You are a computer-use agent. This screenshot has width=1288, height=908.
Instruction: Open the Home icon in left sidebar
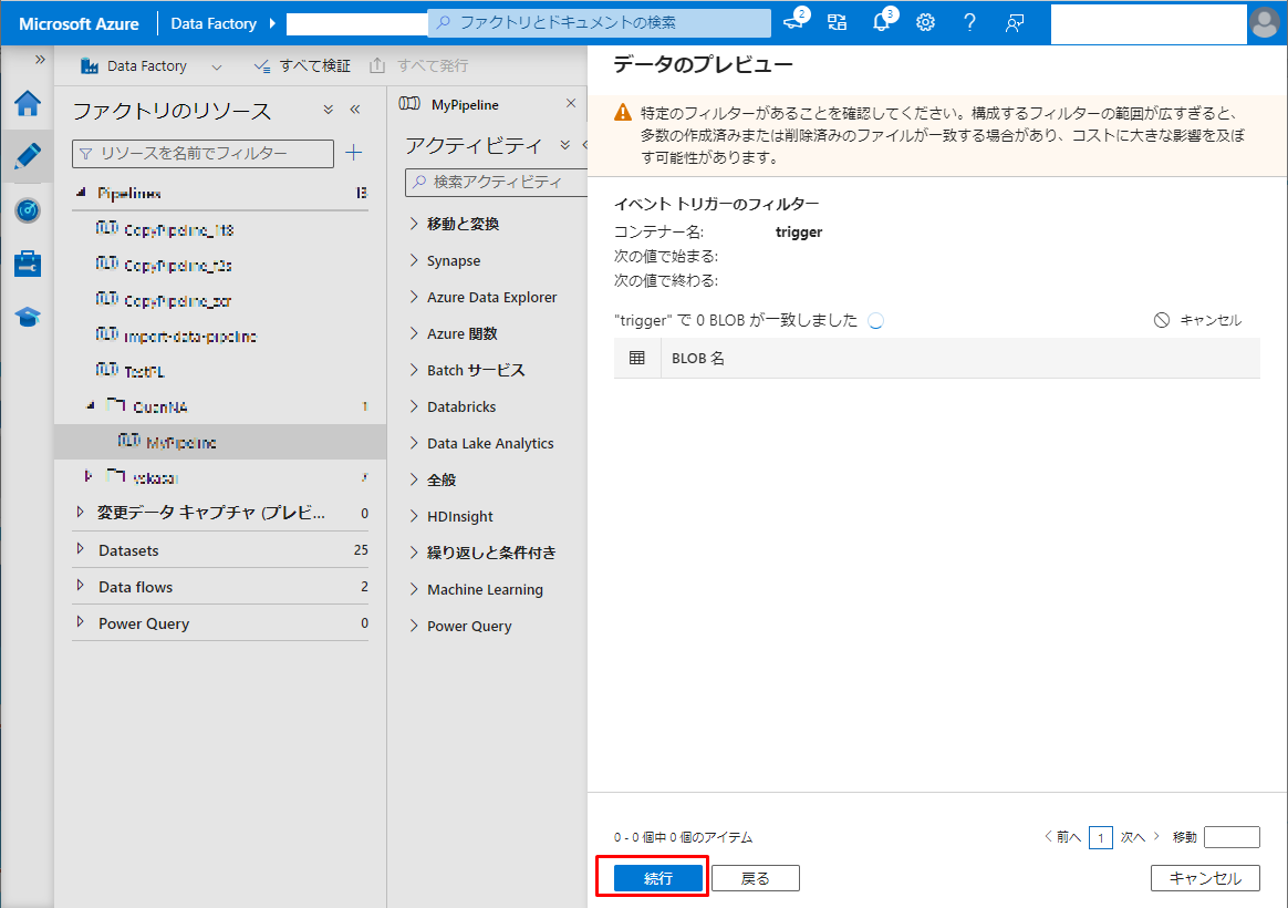[27, 104]
